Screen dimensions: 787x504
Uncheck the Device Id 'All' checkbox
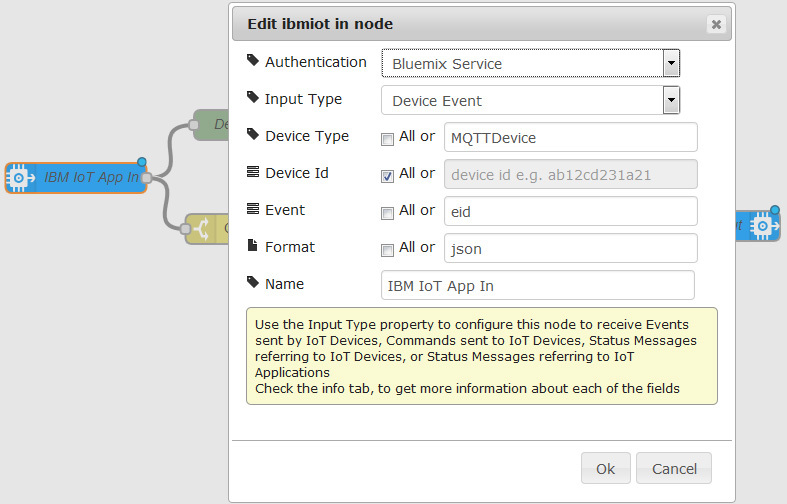click(x=387, y=176)
